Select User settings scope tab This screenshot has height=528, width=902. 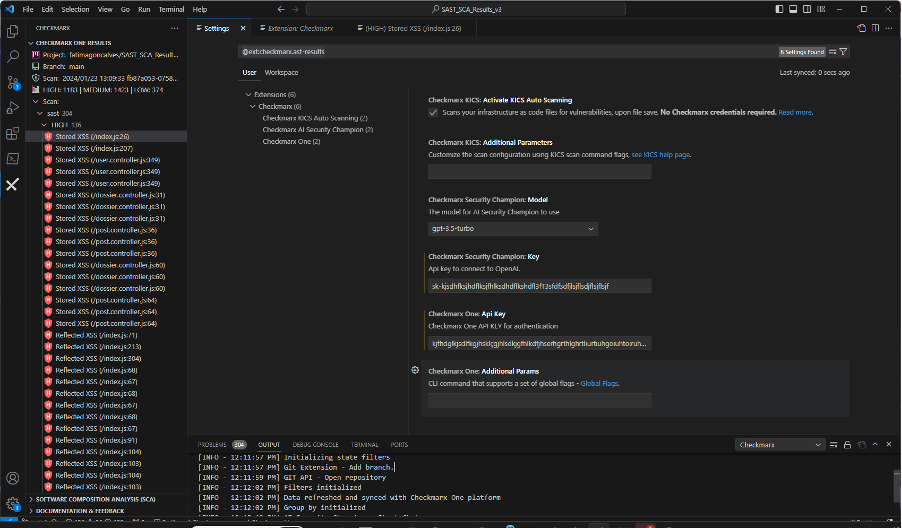click(249, 72)
